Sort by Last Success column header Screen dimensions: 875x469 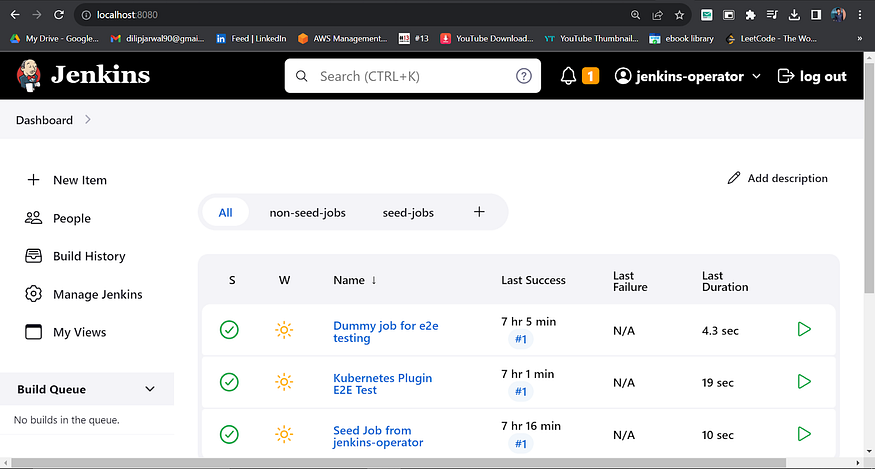click(x=533, y=280)
